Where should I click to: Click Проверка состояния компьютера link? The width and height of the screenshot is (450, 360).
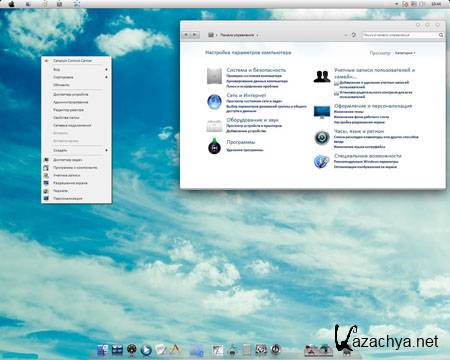[x=254, y=76]
